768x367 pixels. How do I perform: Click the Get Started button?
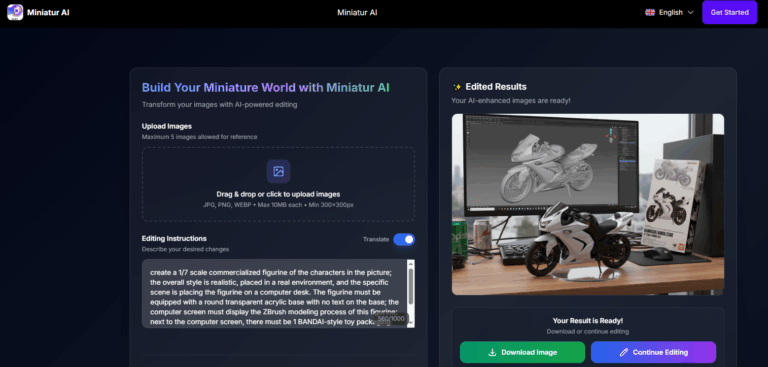pos(729,12)
